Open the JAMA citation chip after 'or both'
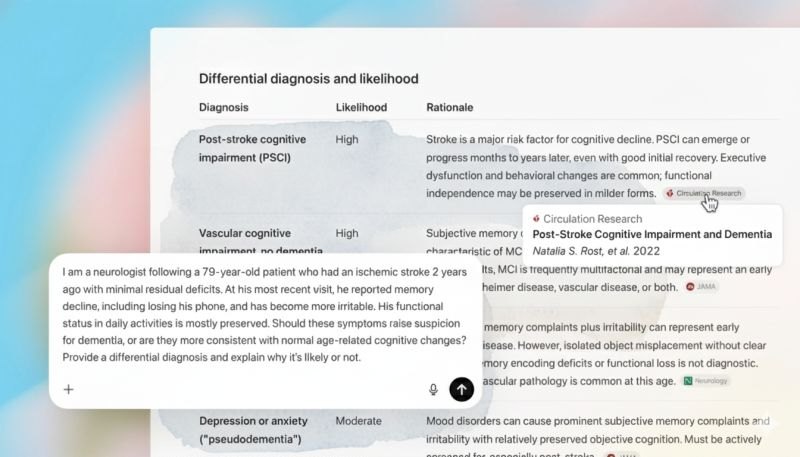Image resolution: width=800 pixels, height=457 pixels. point(701,287)
